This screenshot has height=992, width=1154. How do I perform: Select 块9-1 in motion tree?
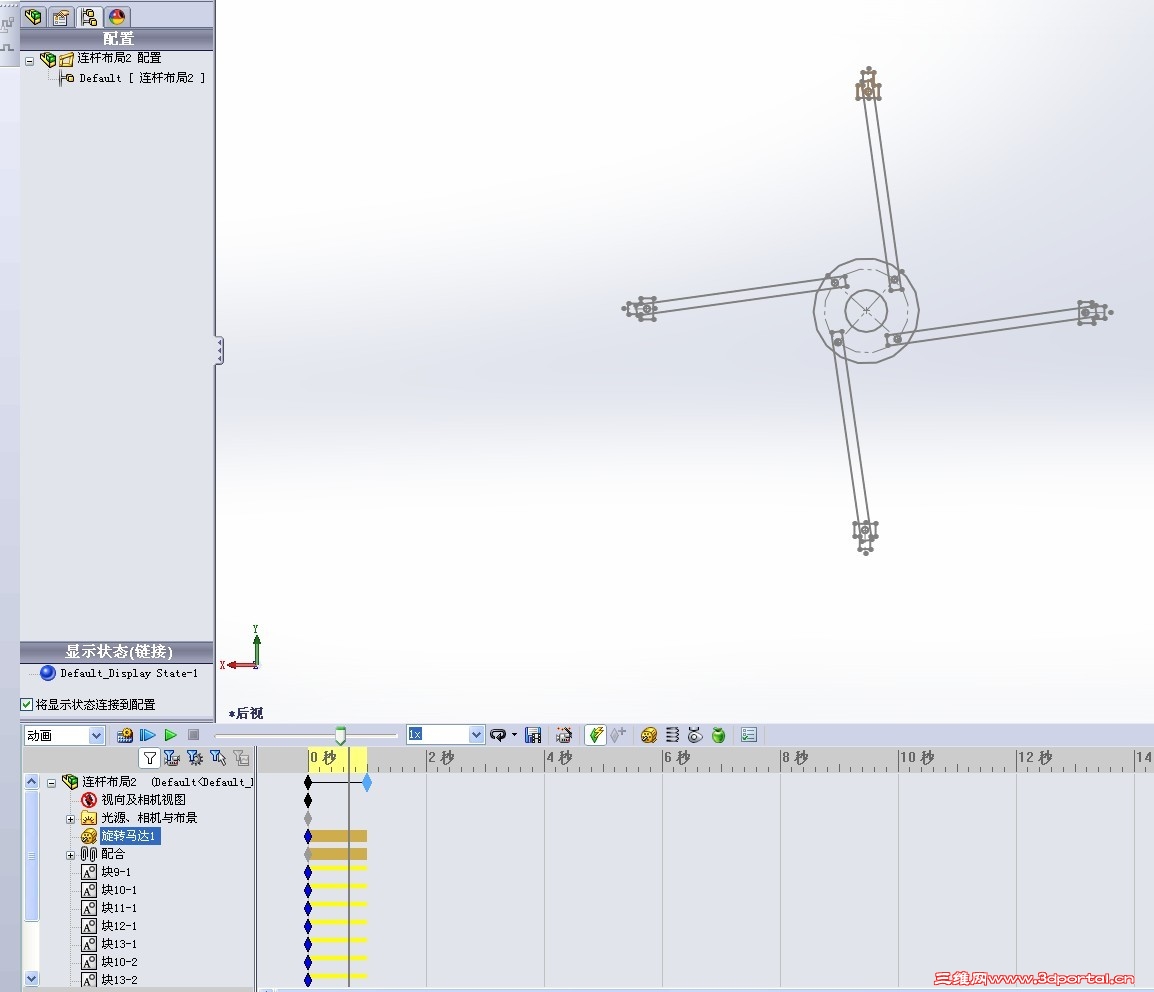click(116, 872)
